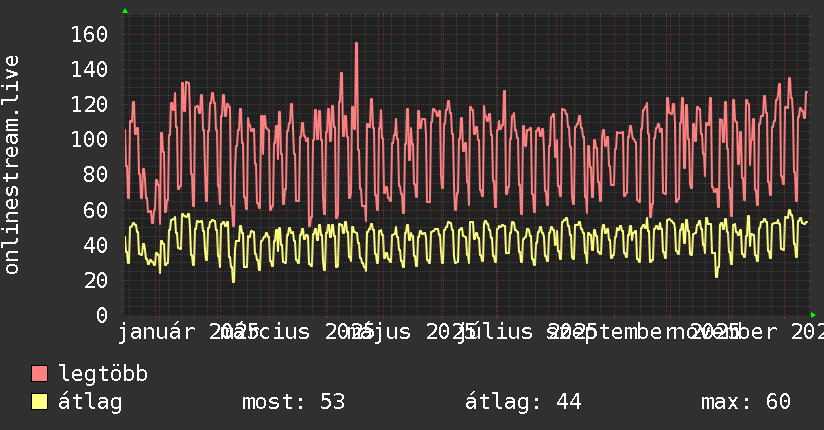824x430 pixels.
Task: Click the 40 y-axis label
Action: coord(96,245)
